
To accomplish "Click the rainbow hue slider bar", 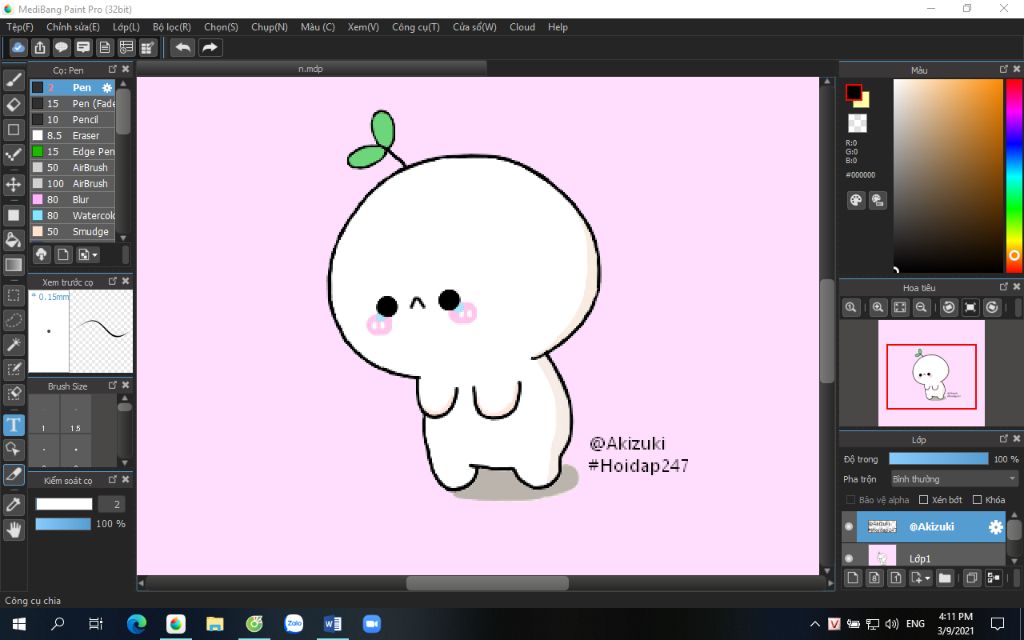I will [x=1013, y=175].
